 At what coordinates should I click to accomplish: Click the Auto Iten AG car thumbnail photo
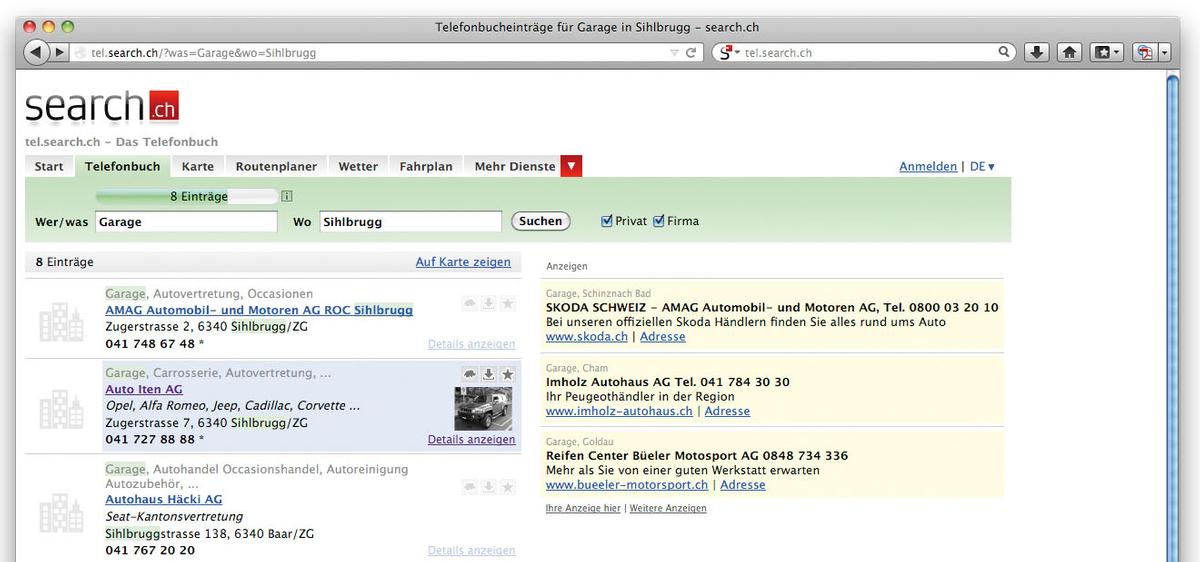(483, 409)
